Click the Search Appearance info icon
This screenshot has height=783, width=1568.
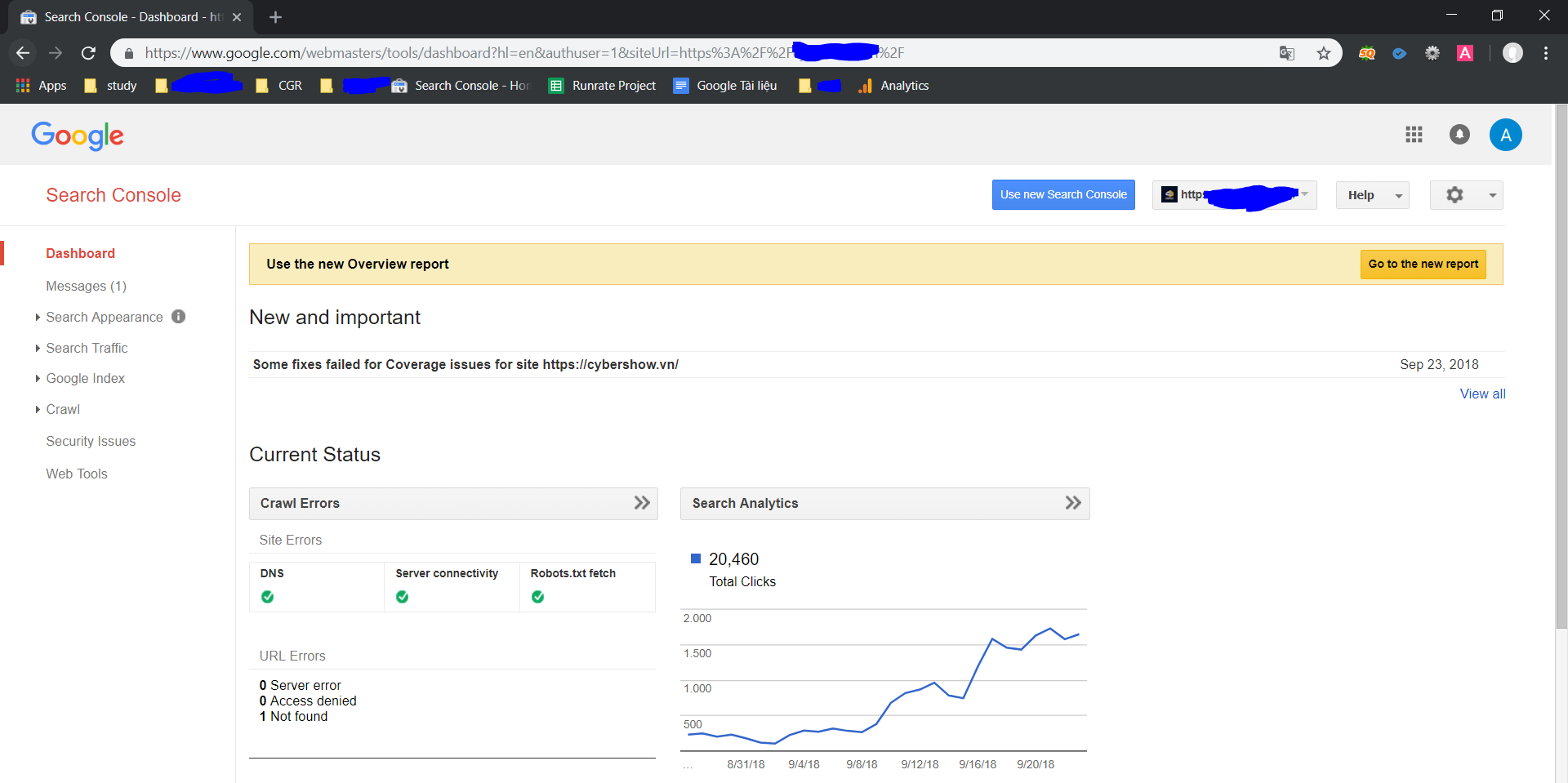pos(179,317)
